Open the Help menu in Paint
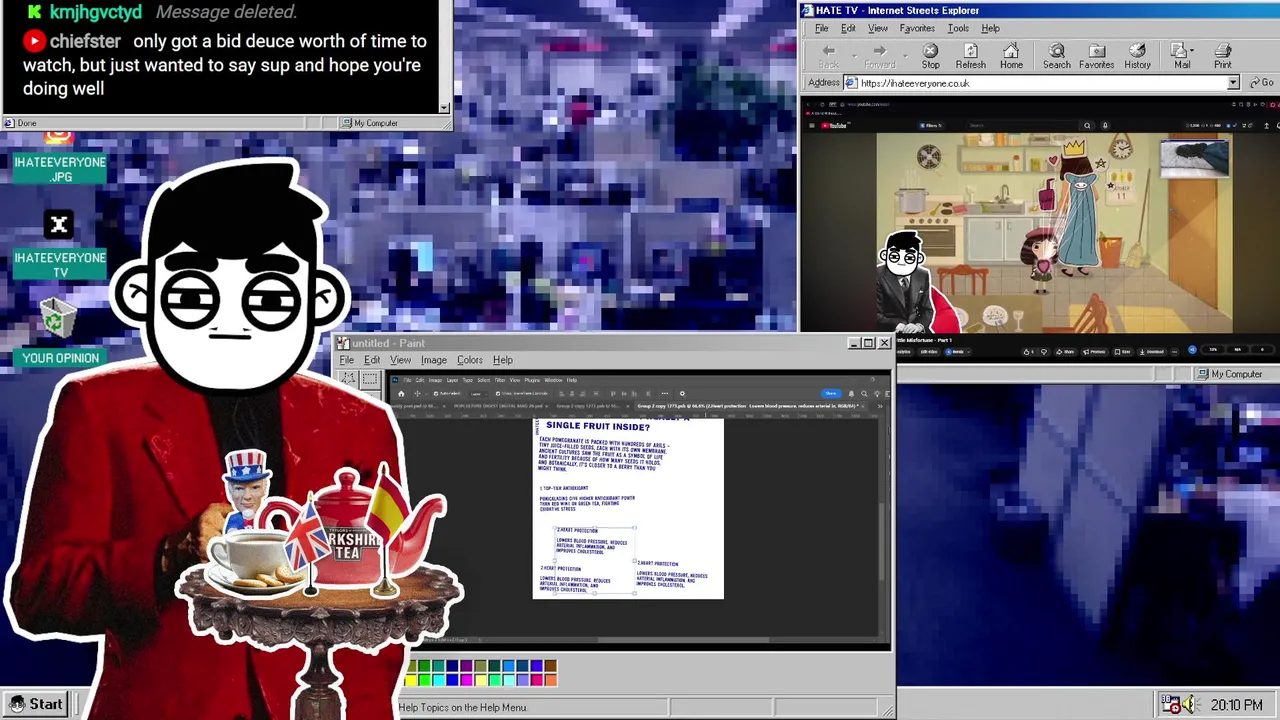The width and height of the screenshot is (1280, 720). coord(503,360)
